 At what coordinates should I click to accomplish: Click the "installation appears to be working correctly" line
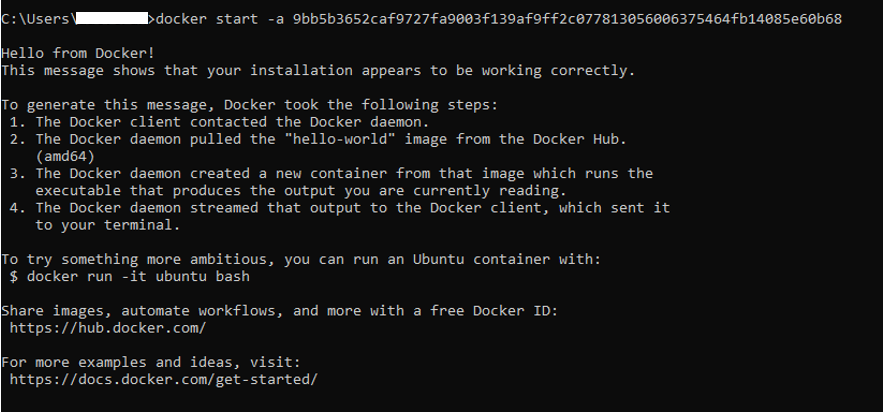coord(318,70)
